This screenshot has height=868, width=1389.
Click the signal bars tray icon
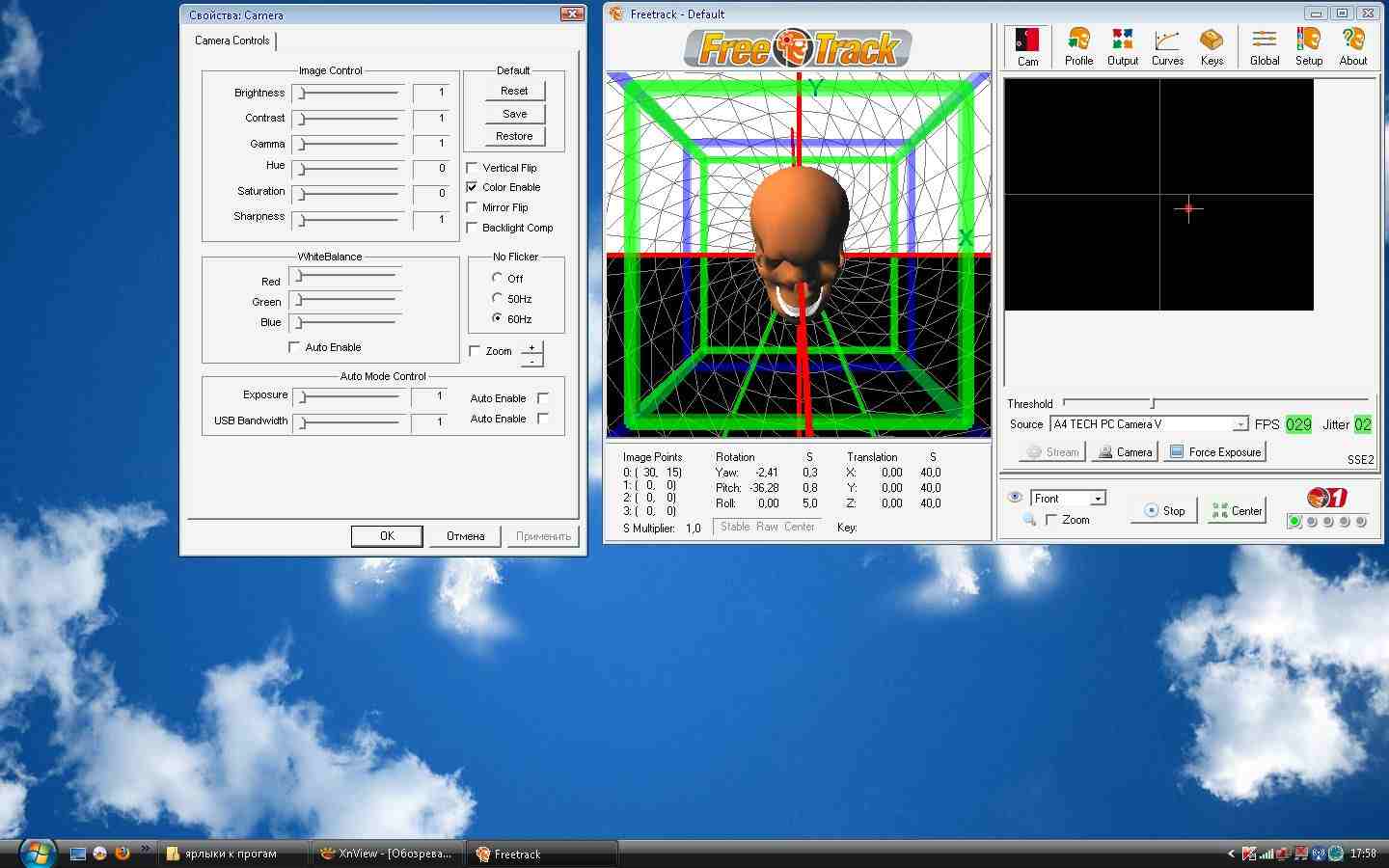1266,854
